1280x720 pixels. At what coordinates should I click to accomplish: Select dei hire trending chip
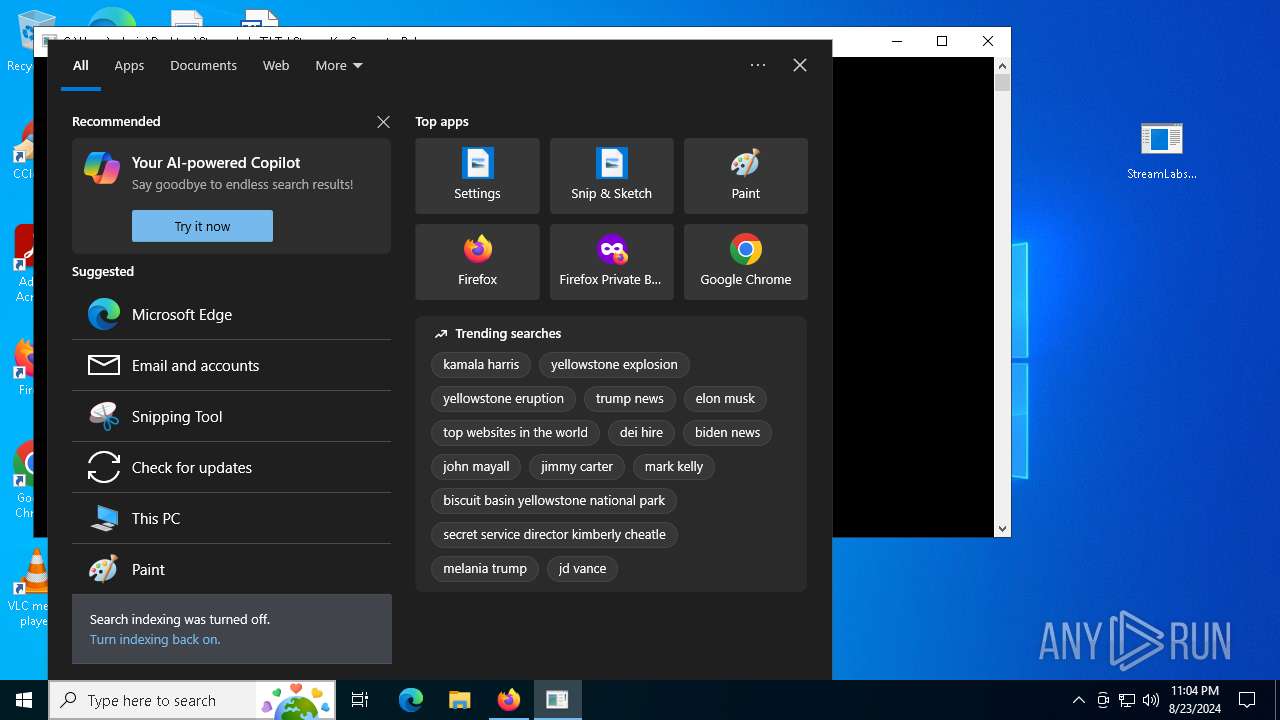pos(641,433)
